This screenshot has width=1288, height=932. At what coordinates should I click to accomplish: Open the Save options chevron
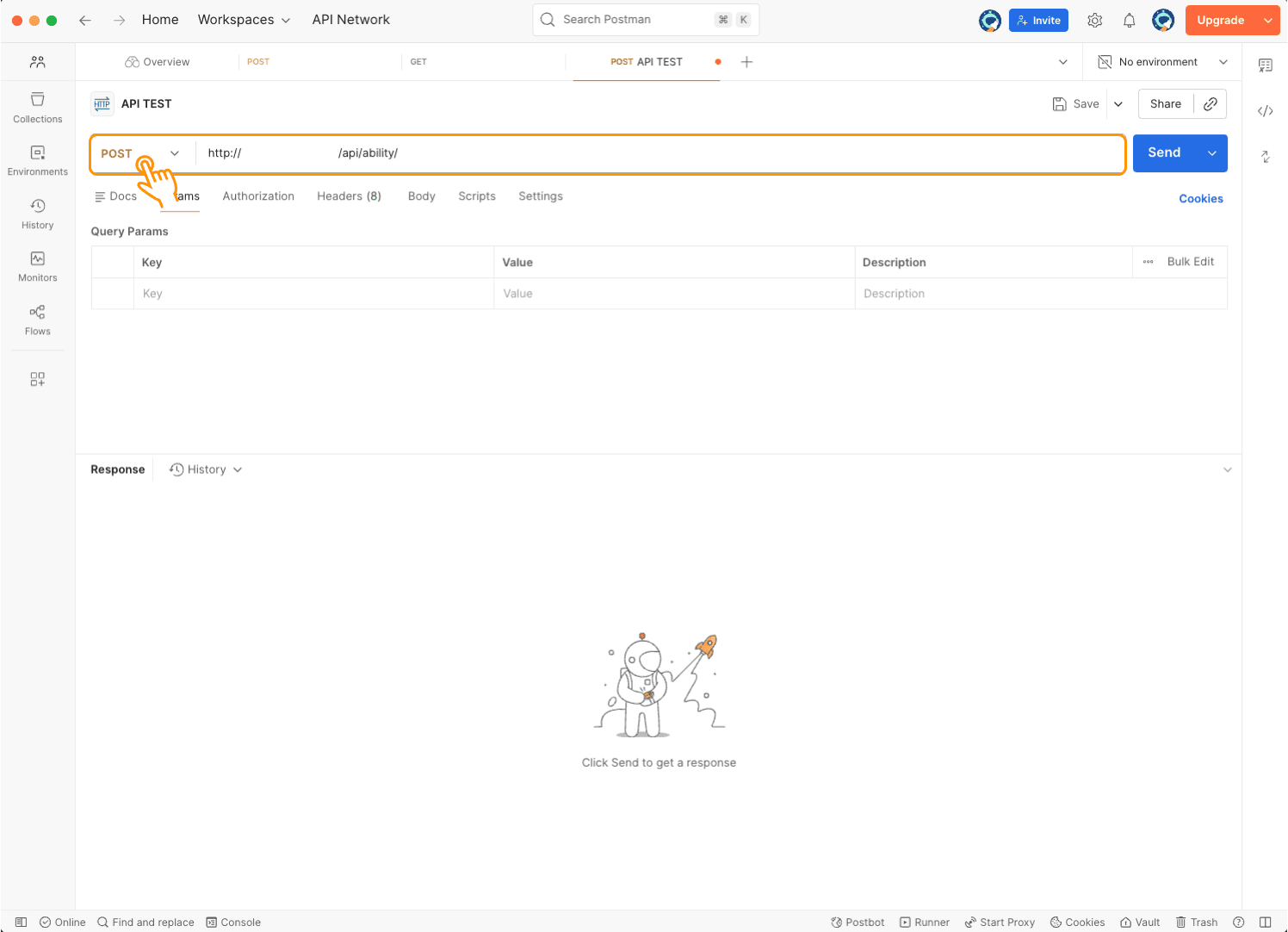[1118, 104]
